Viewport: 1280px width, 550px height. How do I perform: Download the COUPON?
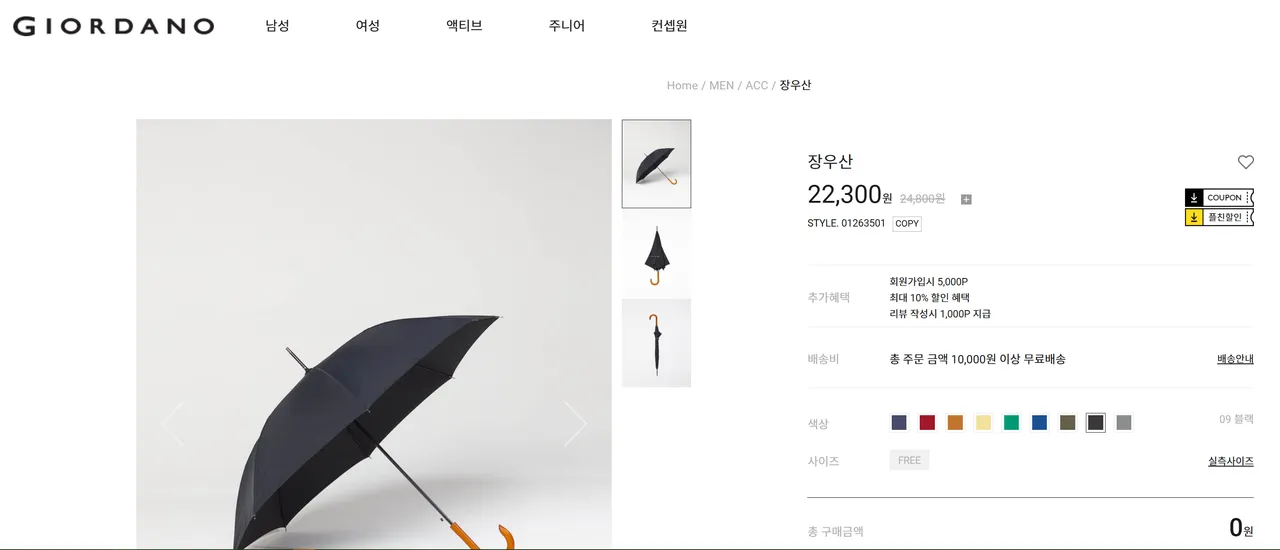pos(1219,198)
